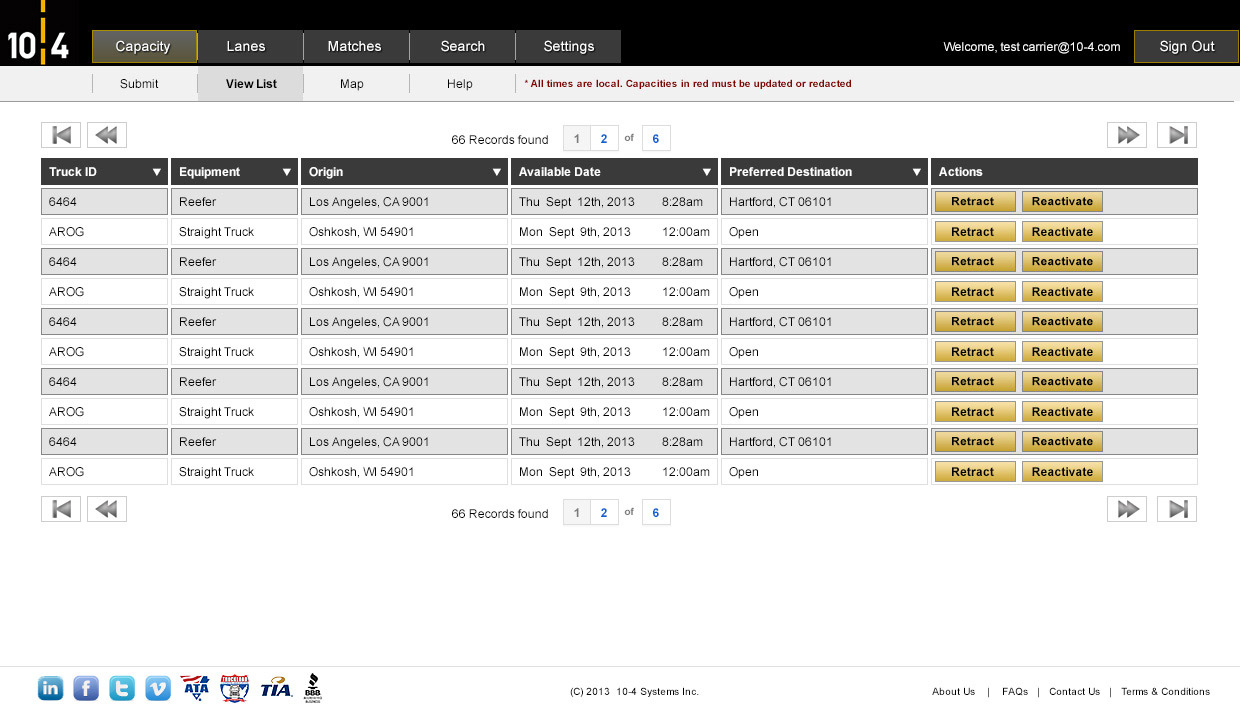The image size is (1240, 706).
Task: Click the TIA logo in footer
Action: coord(275,688)
